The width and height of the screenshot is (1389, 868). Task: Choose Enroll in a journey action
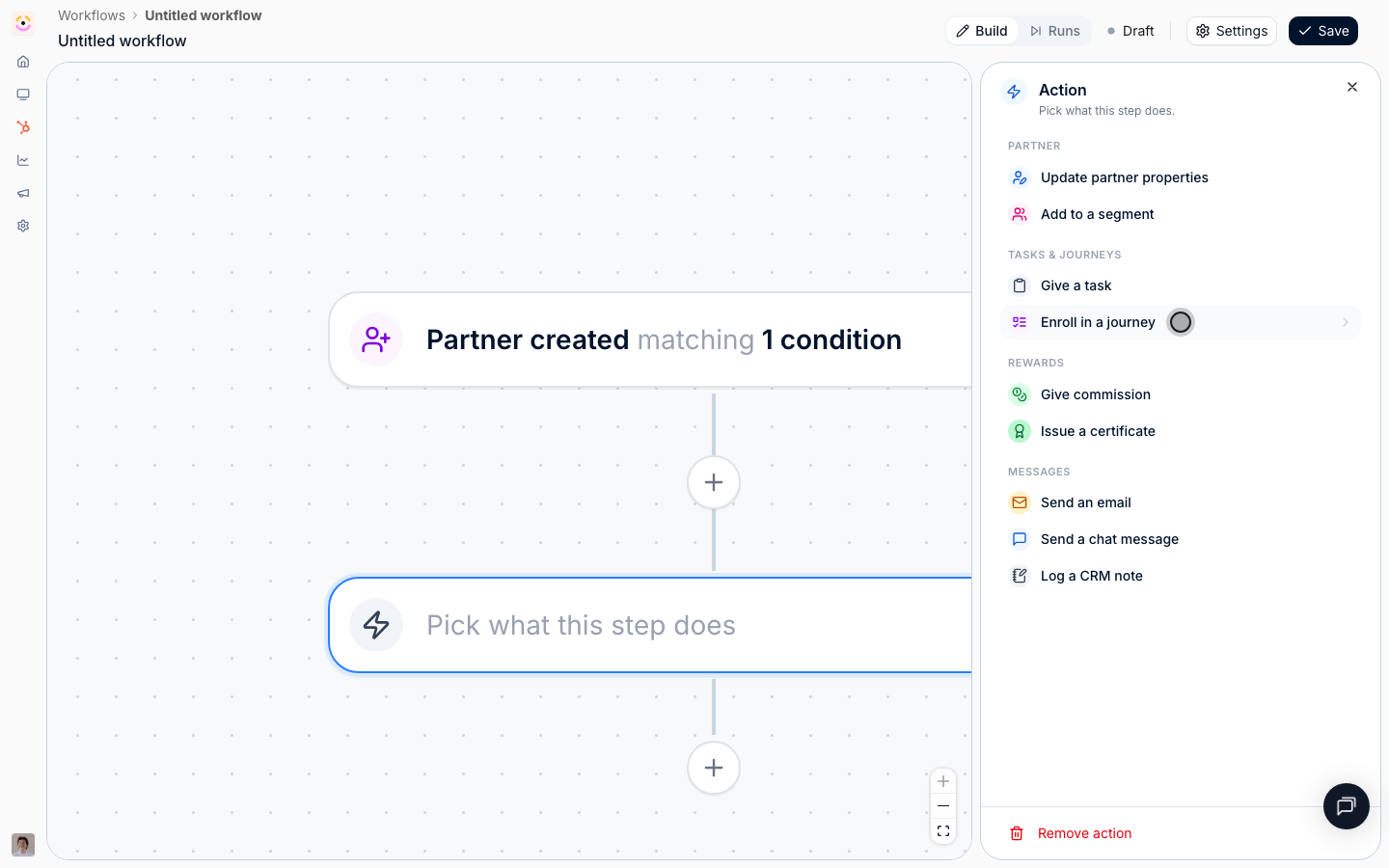pos(1181,322)
